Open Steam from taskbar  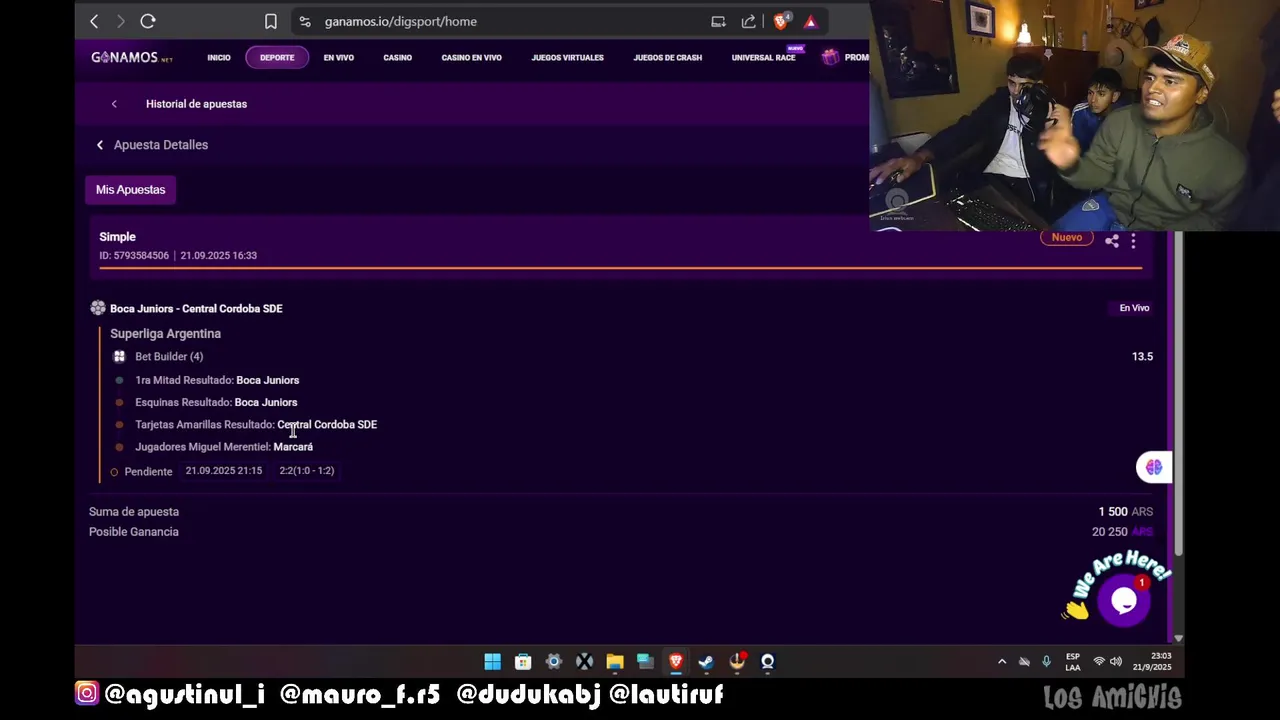706,661
